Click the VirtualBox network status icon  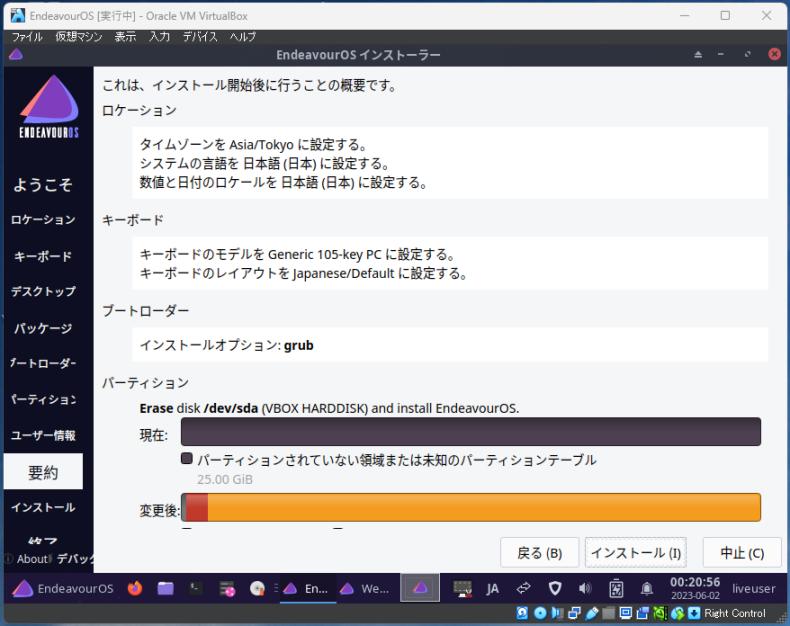click(x=574, y=613)
